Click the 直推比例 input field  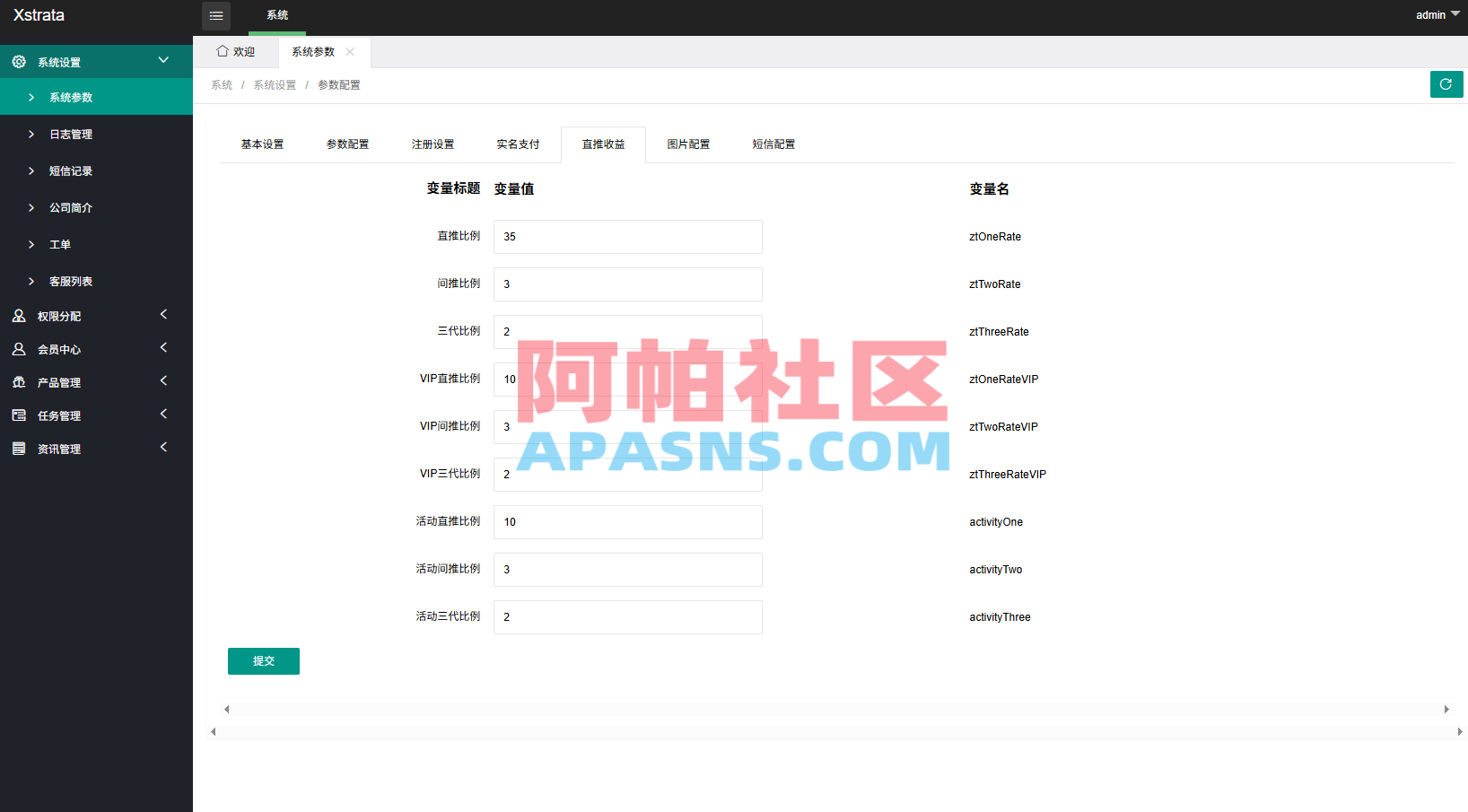pos(628,237)
